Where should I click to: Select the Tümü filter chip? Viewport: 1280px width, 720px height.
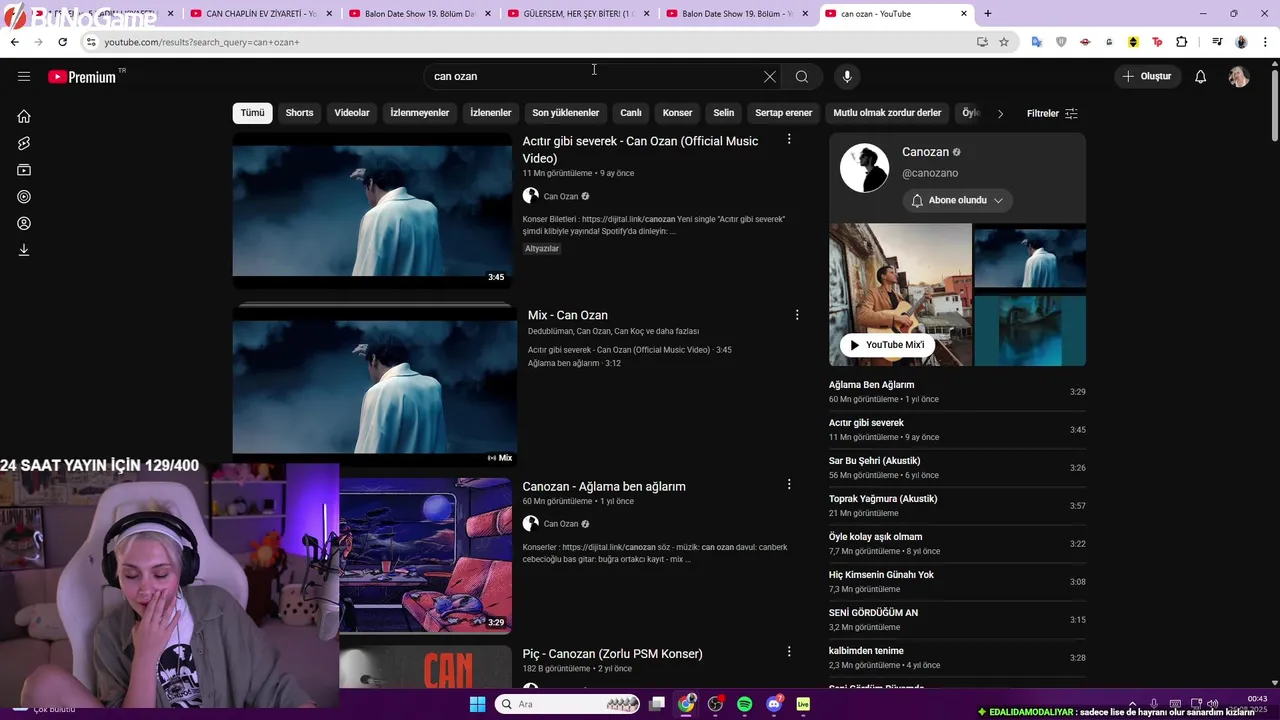252,113
